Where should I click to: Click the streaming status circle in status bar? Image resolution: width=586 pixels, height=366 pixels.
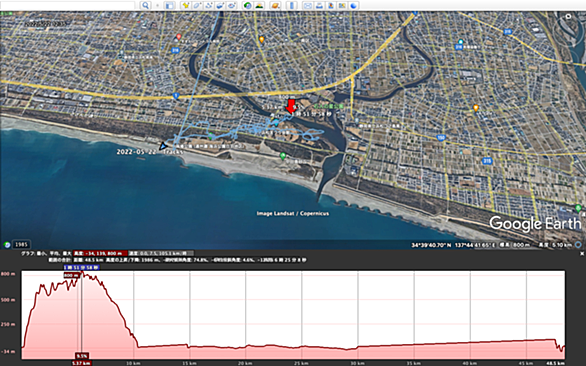[x=579, y=245]
